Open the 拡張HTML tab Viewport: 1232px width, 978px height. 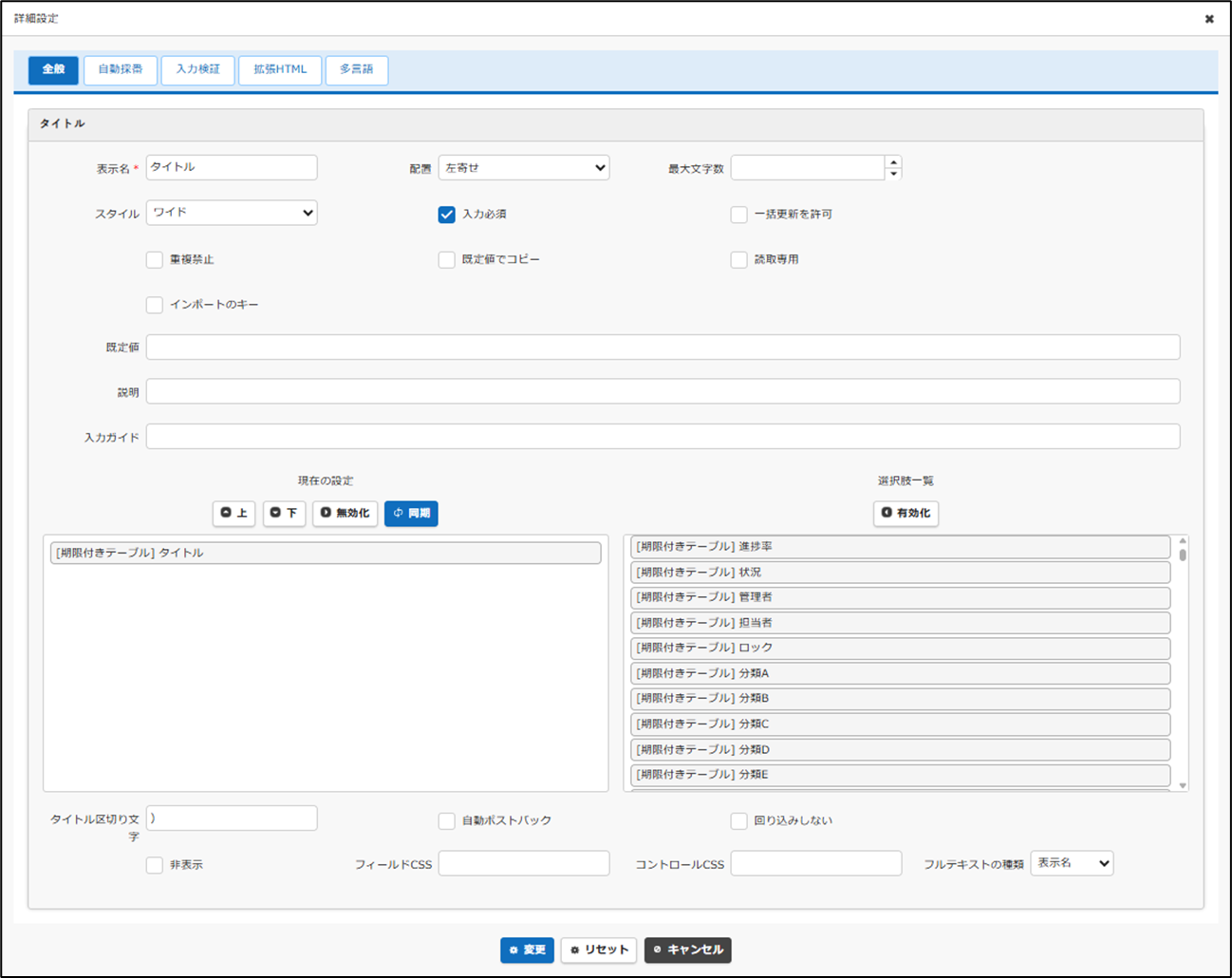point(280,69)
